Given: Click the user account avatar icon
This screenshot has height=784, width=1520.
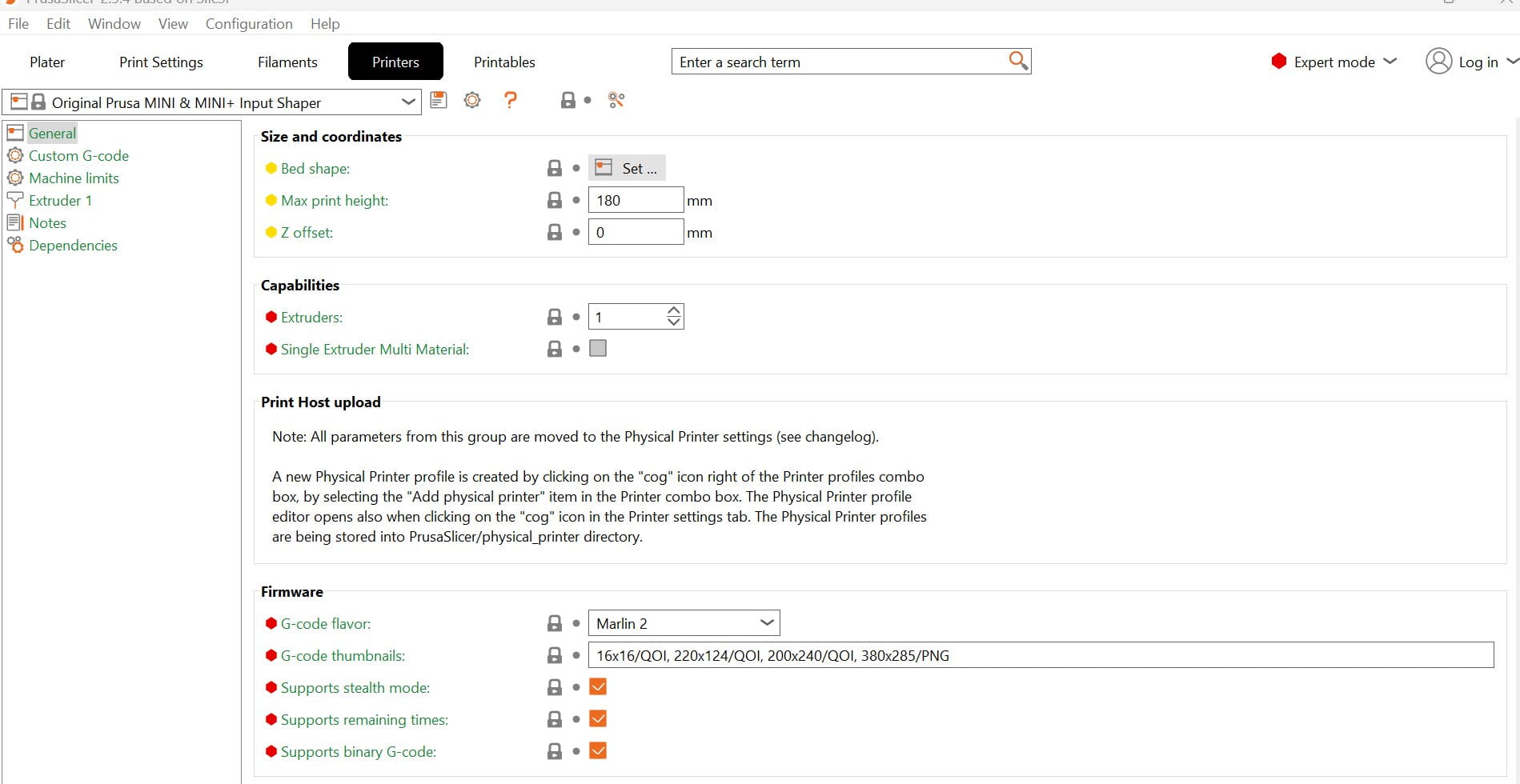Looking at the screenshot, I should click(x=1438, y=61).
